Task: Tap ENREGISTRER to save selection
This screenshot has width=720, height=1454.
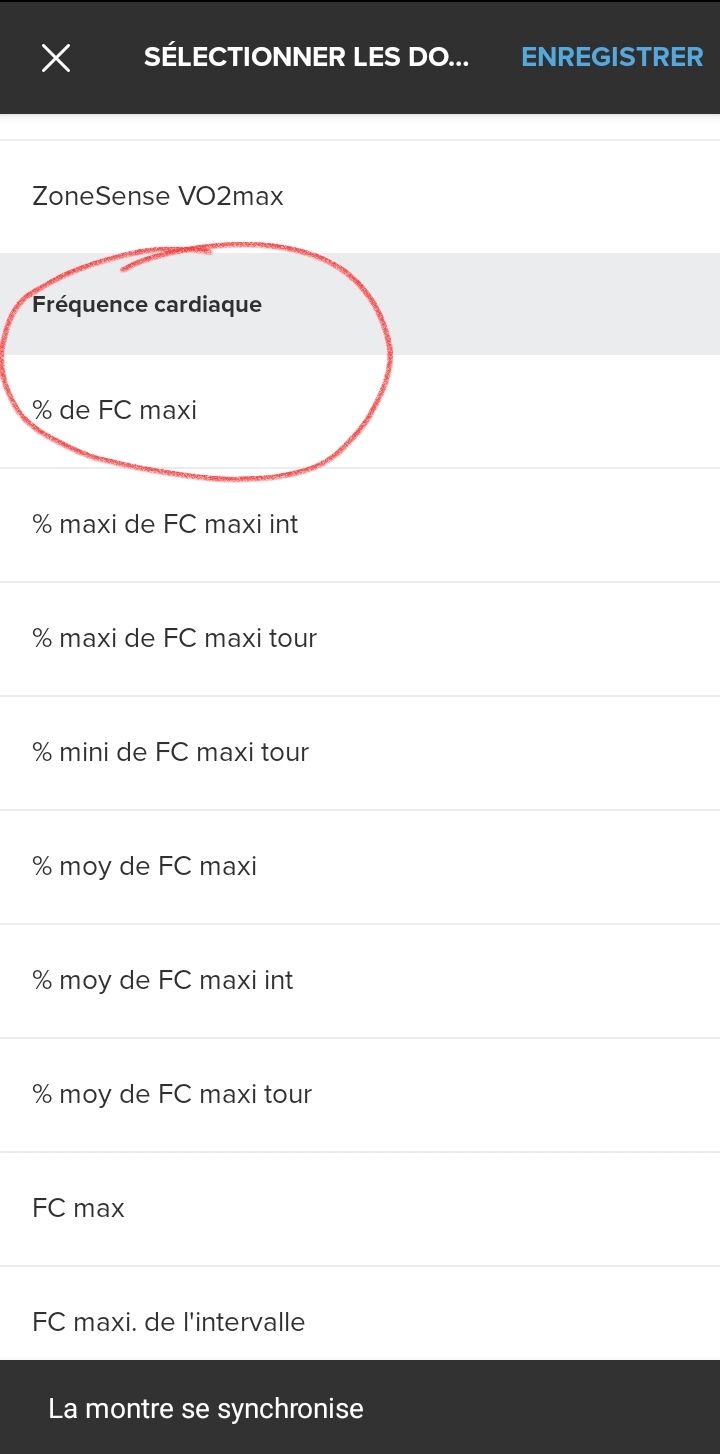Action: [612, 57]
